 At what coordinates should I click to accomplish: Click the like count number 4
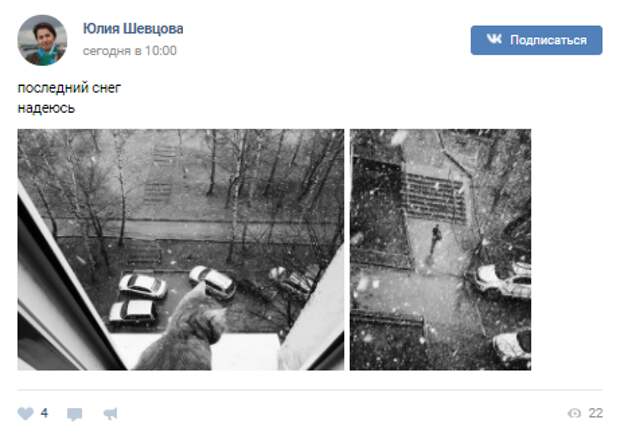[44, 413]
